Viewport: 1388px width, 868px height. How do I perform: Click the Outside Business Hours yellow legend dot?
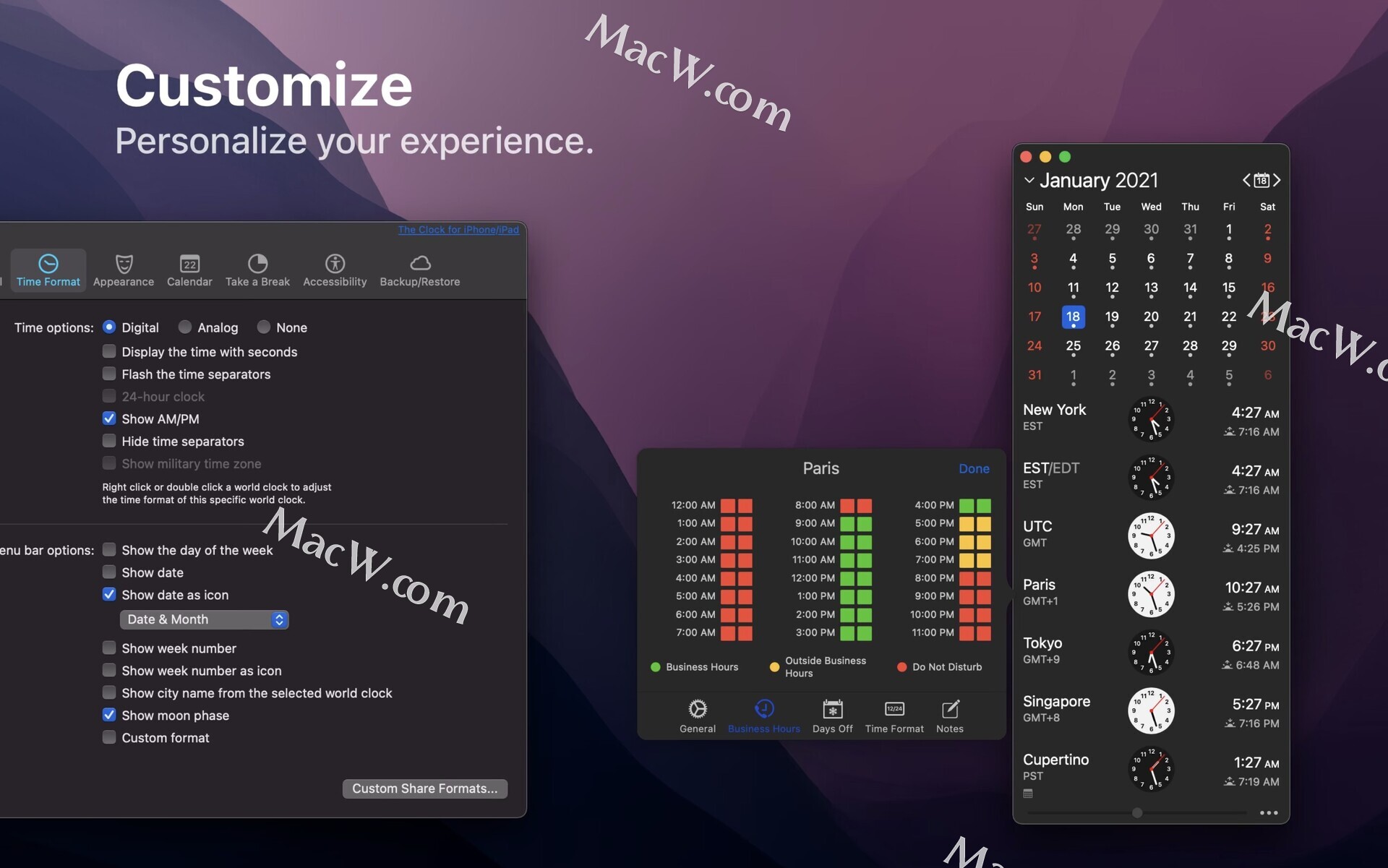click(x=774, y=667)
